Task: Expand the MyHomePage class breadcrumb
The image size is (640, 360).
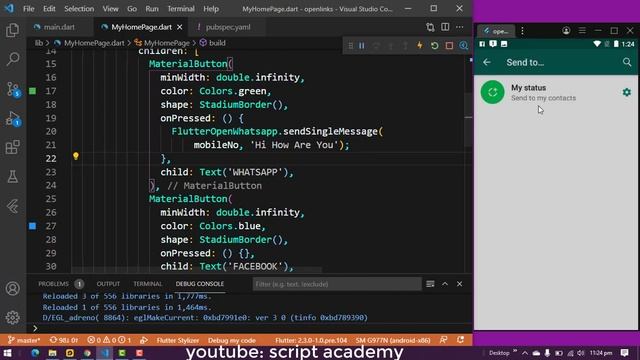Action: 167,43
